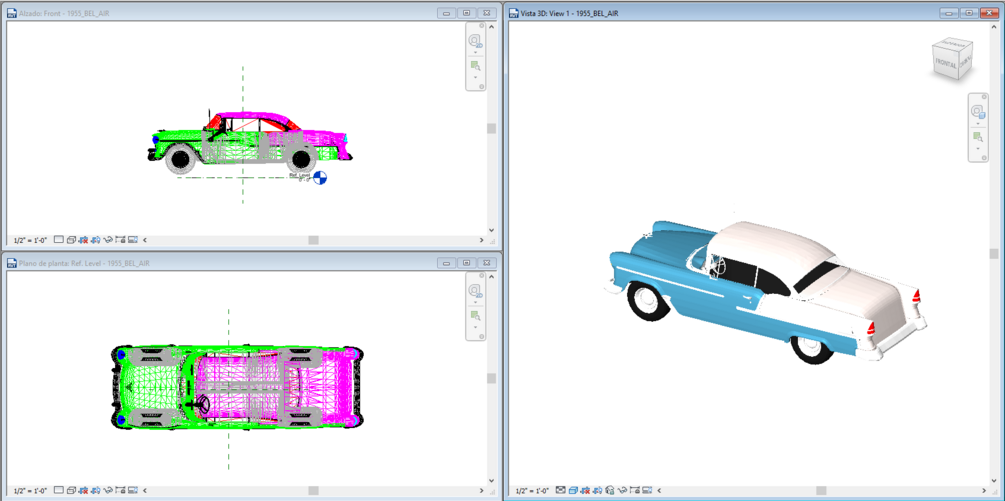
Task: Open plan view navigation bar customize circle
Action: (481, 336)
